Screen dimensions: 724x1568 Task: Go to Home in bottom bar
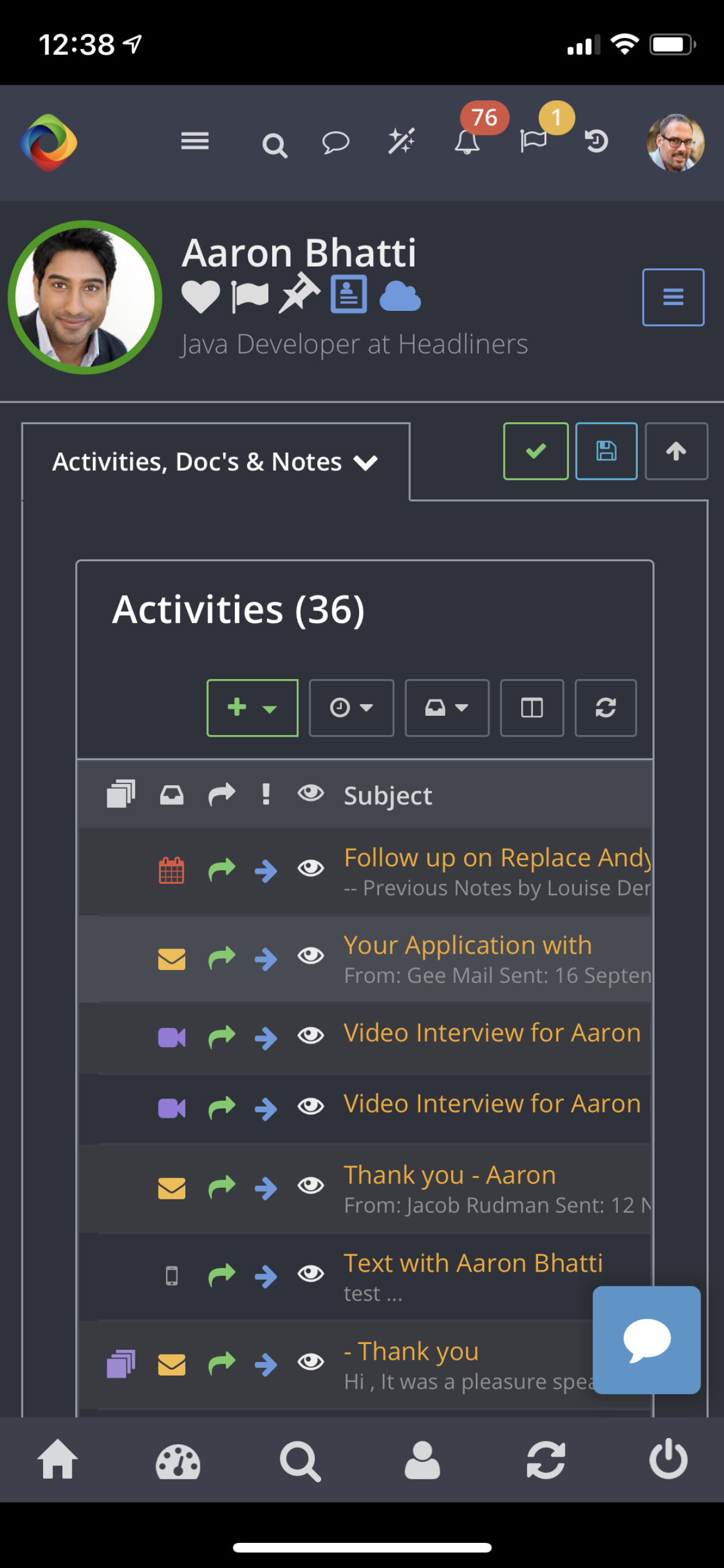tap(58, 1459)
